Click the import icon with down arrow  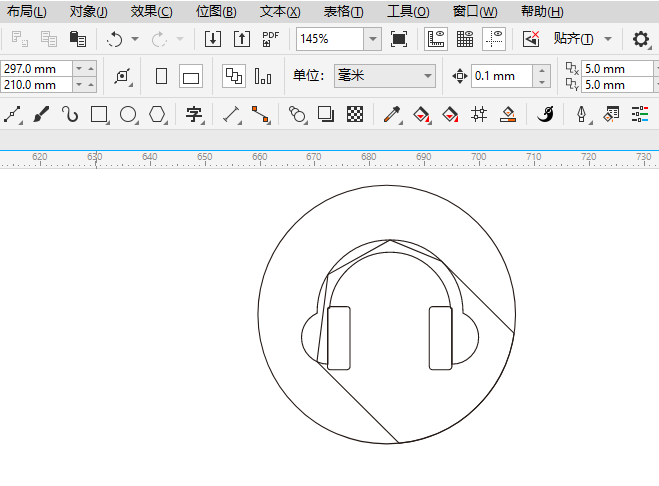[x=213, y=39]
